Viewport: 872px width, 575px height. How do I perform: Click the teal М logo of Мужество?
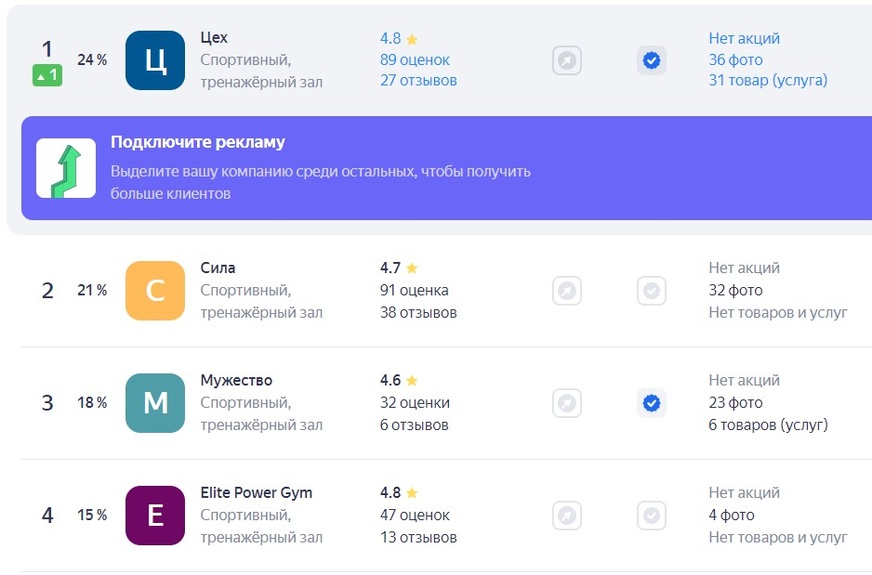(x=155, y=403)
